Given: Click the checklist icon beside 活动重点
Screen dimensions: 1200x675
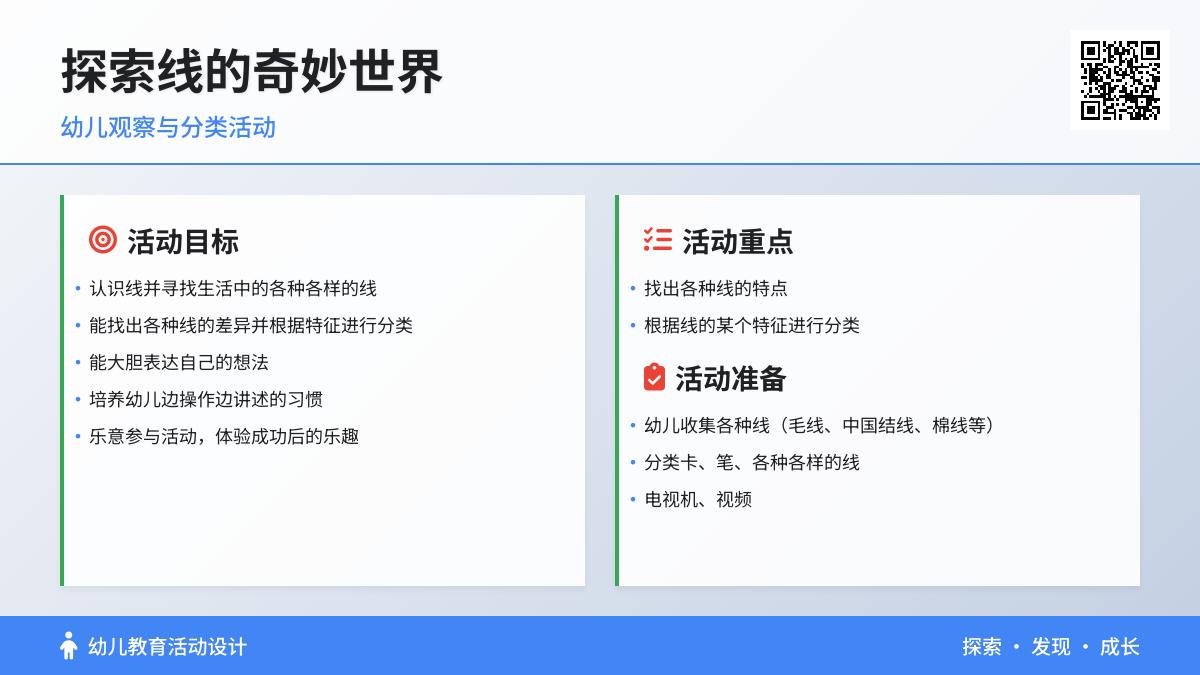Looking at the screenshot, I should pyautogui.click(x=658, y=240).
